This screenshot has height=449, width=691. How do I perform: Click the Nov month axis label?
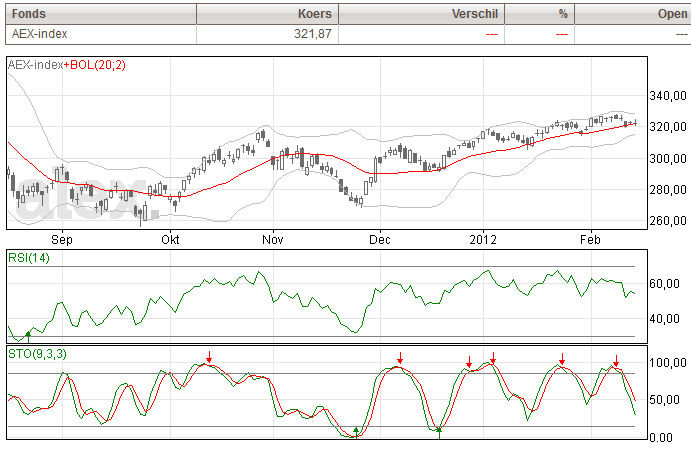pos(273,240)
